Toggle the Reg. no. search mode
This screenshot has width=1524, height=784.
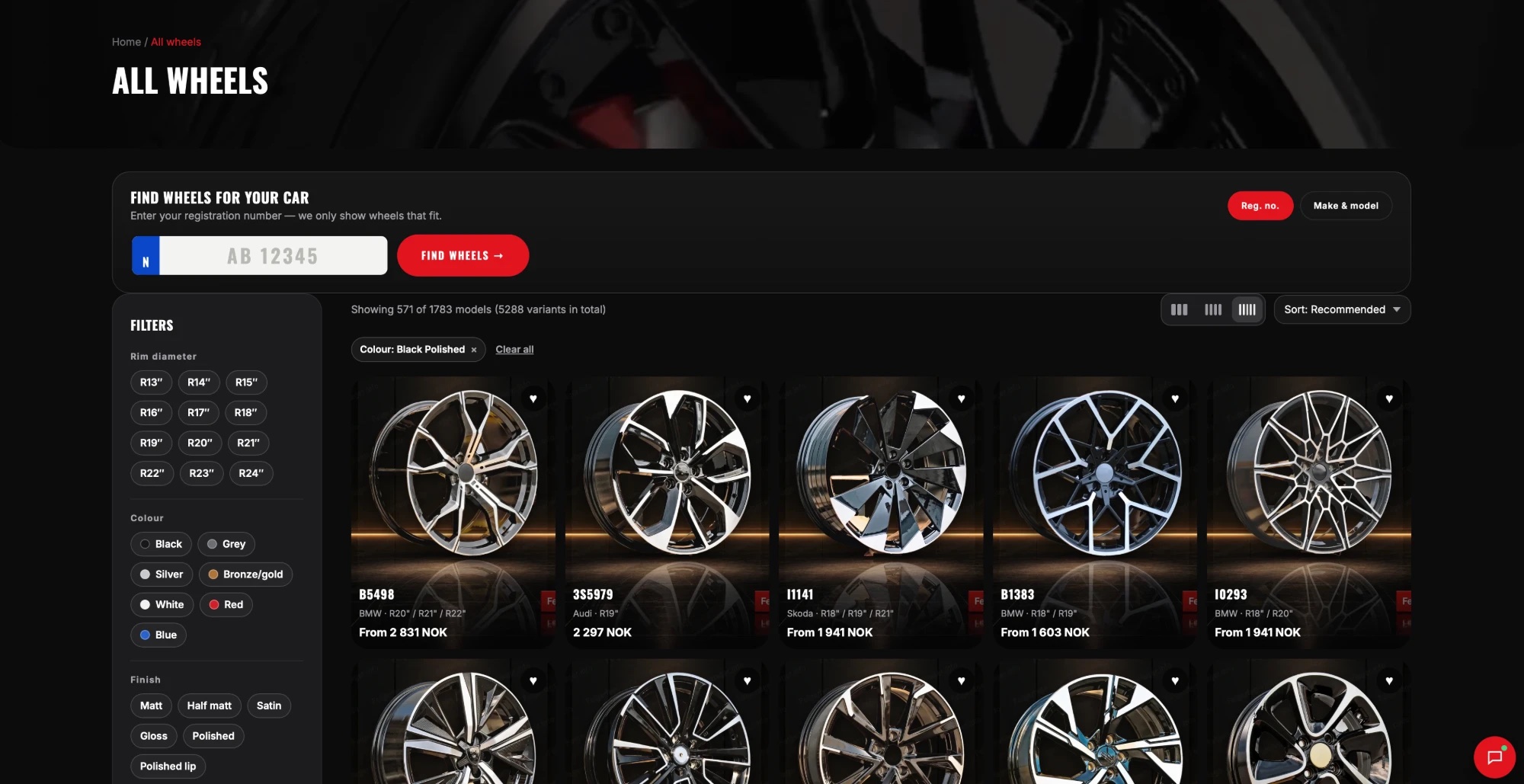tap(1260, 206)
